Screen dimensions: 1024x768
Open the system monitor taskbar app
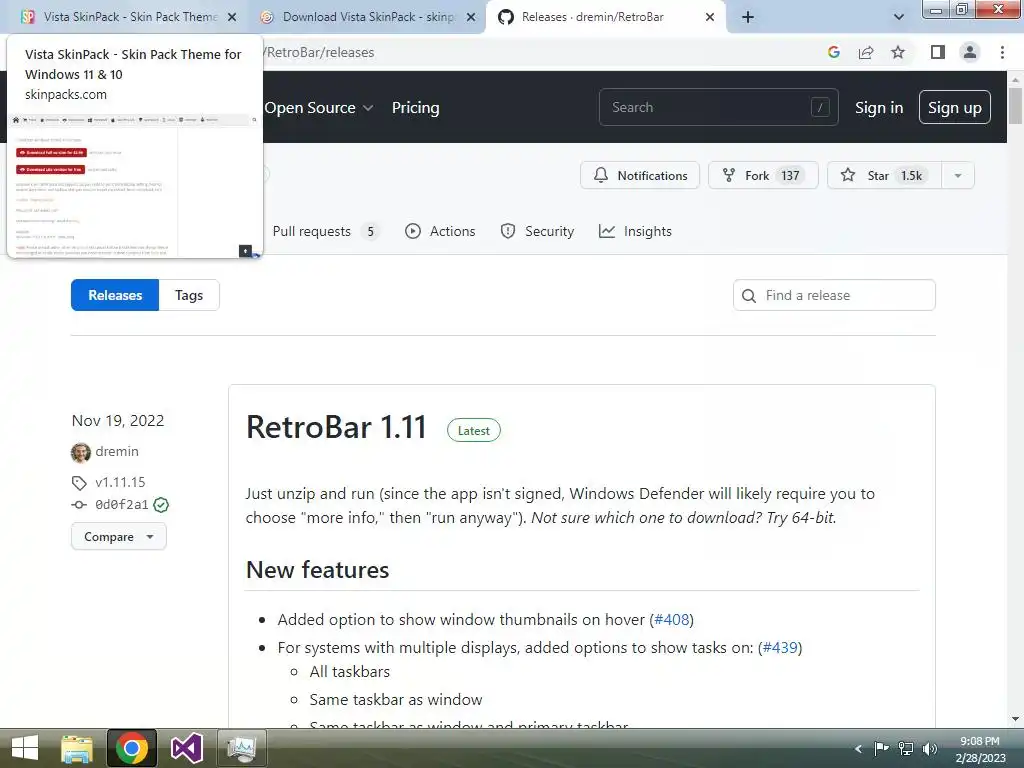coord(242,748)
